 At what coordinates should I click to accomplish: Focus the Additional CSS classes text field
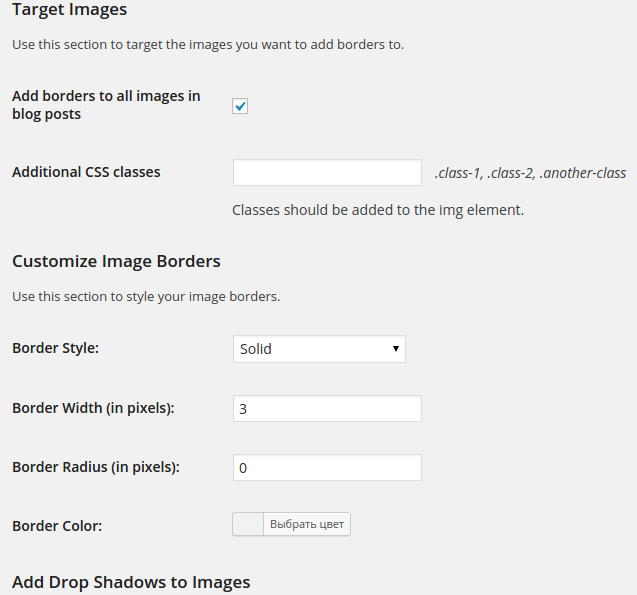[327, 173]
